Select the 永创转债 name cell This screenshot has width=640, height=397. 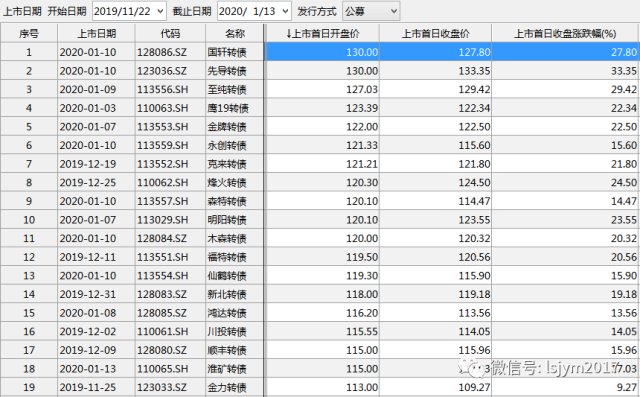tap(235, 145)
